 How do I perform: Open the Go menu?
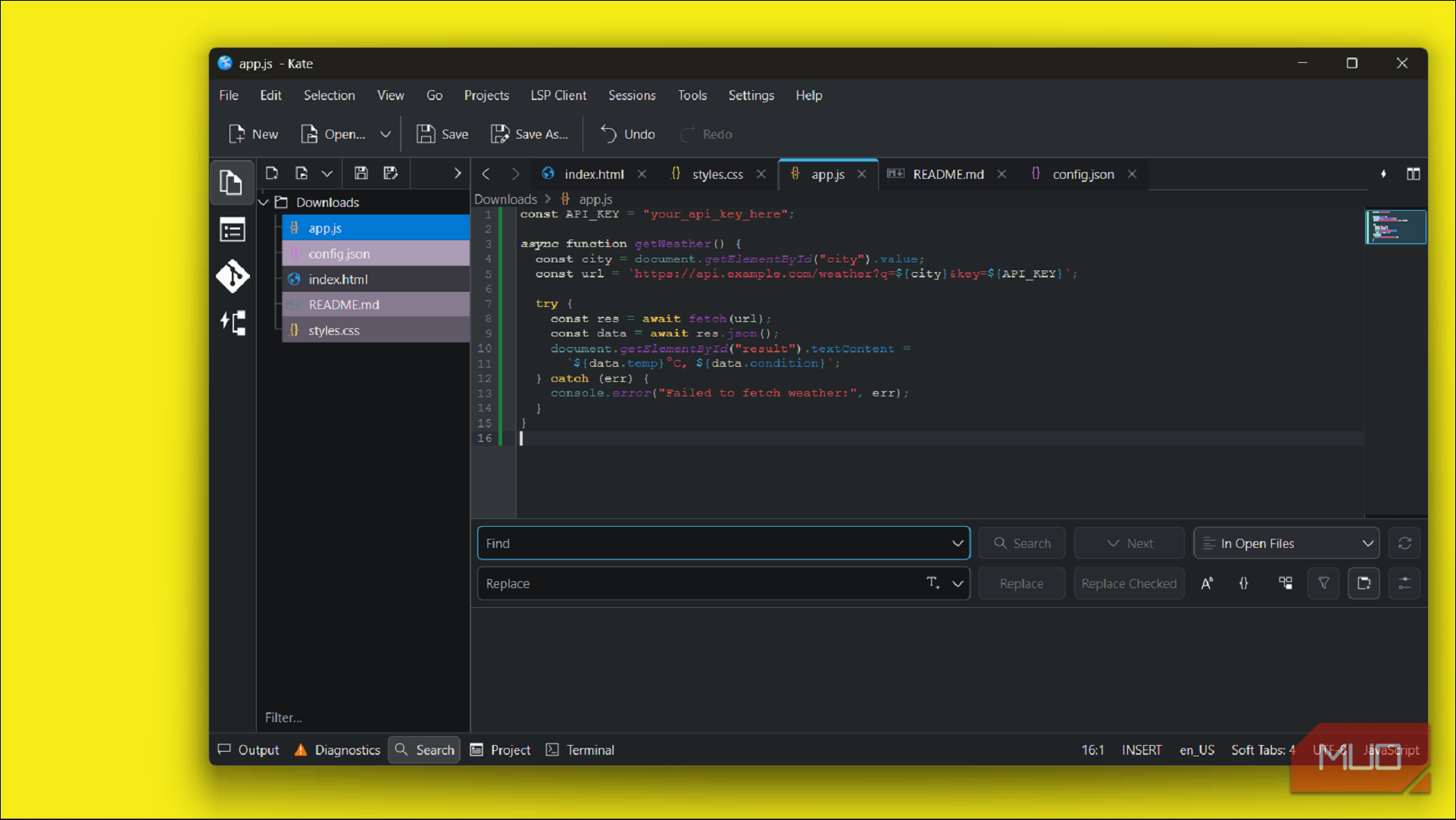coord(434,95)
